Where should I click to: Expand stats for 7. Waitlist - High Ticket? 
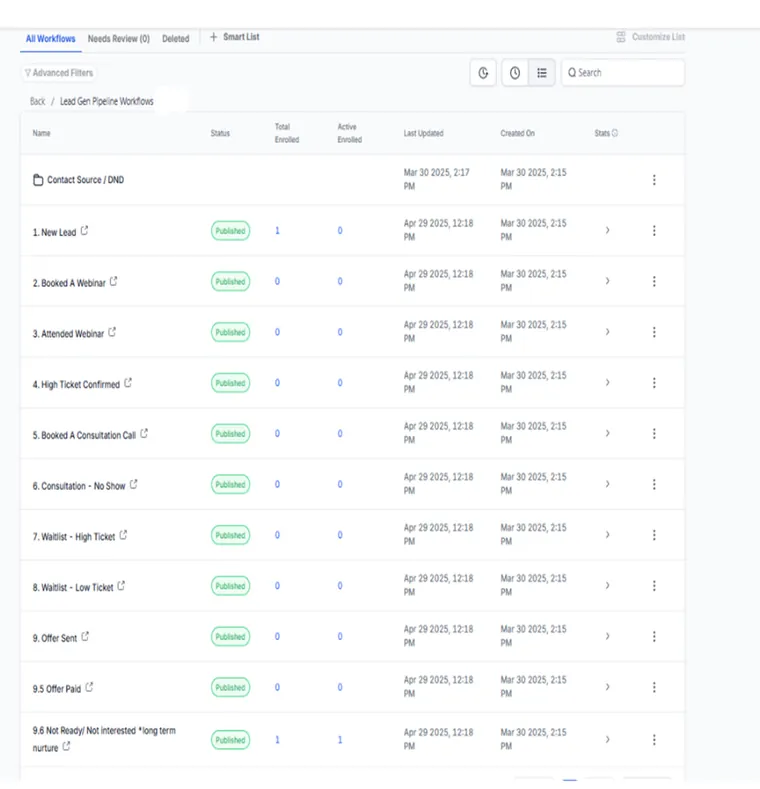pos(607,535)
